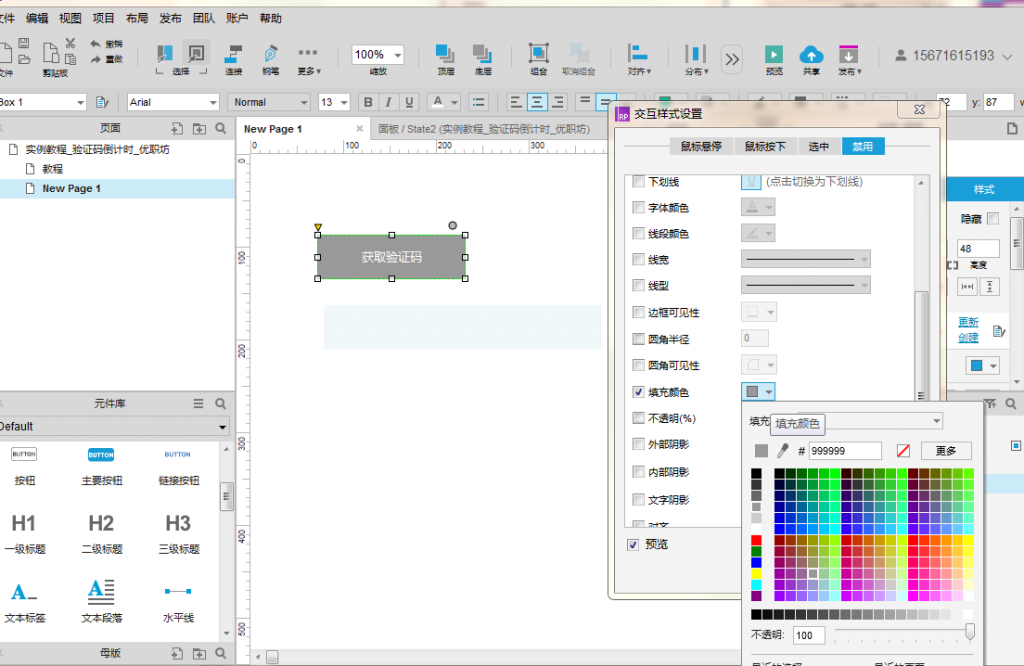Click the no-fill red slash icon
The width and height of the screenshot is (1024, 666).
pyautogui.click(x=904, y=451)
